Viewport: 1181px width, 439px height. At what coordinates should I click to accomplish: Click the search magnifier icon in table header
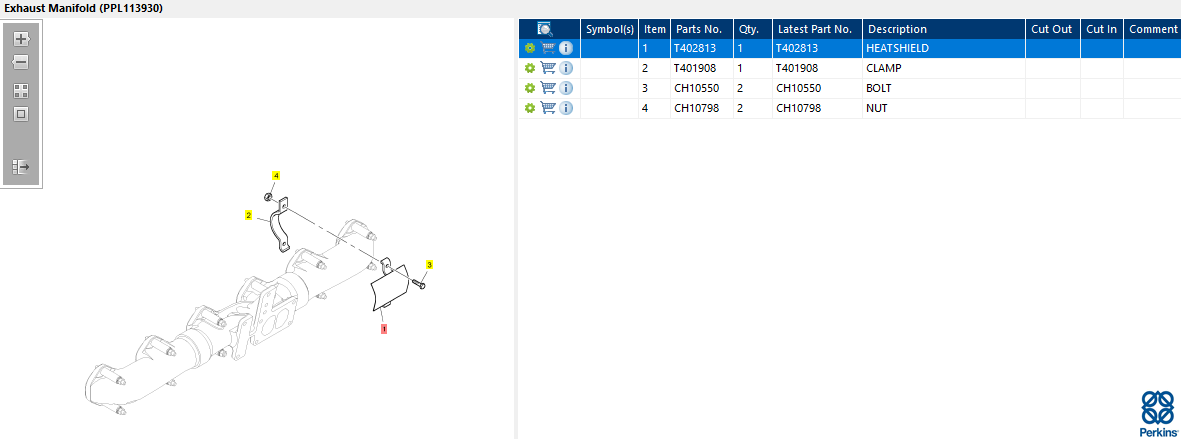click(x=545, y=29)
